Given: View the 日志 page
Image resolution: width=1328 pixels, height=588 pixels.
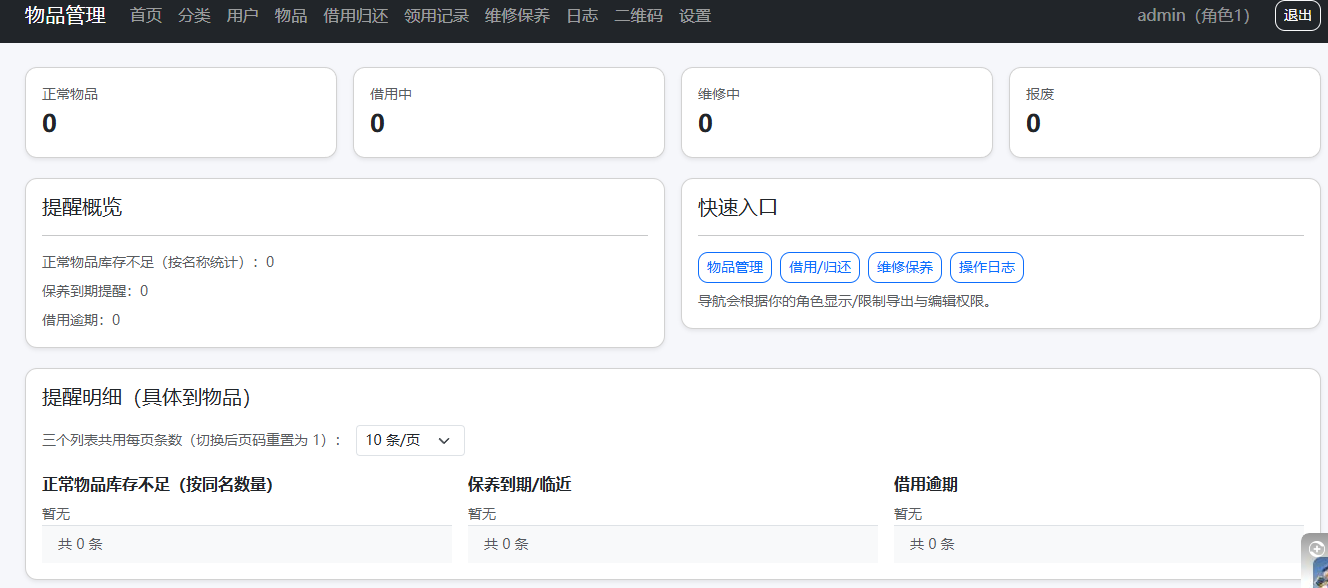Looking at the screenshot, I should point(582,16).
